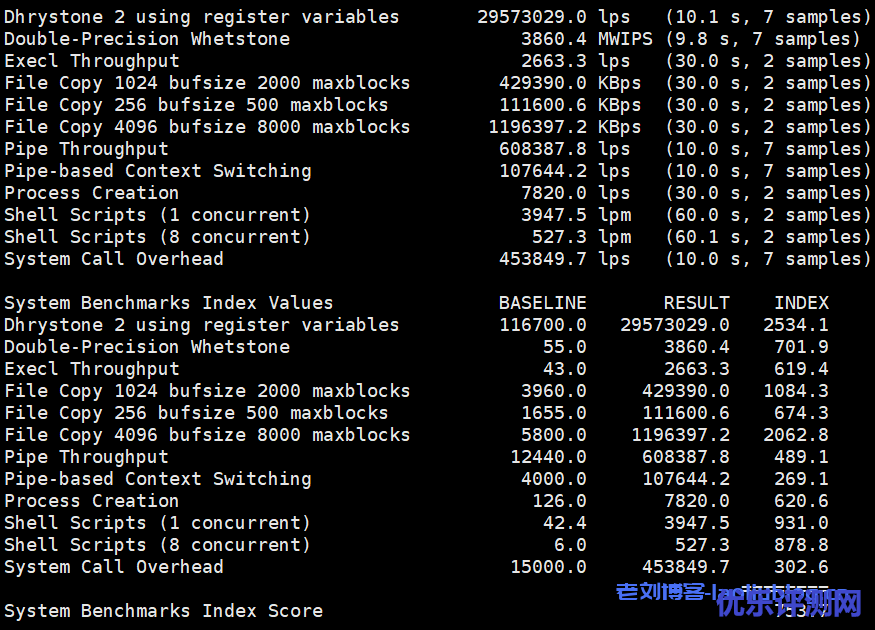875x630 pixels.
Task: Select the baseline value 116700.0
Action: pyautogui.click(x=543, y=325)
